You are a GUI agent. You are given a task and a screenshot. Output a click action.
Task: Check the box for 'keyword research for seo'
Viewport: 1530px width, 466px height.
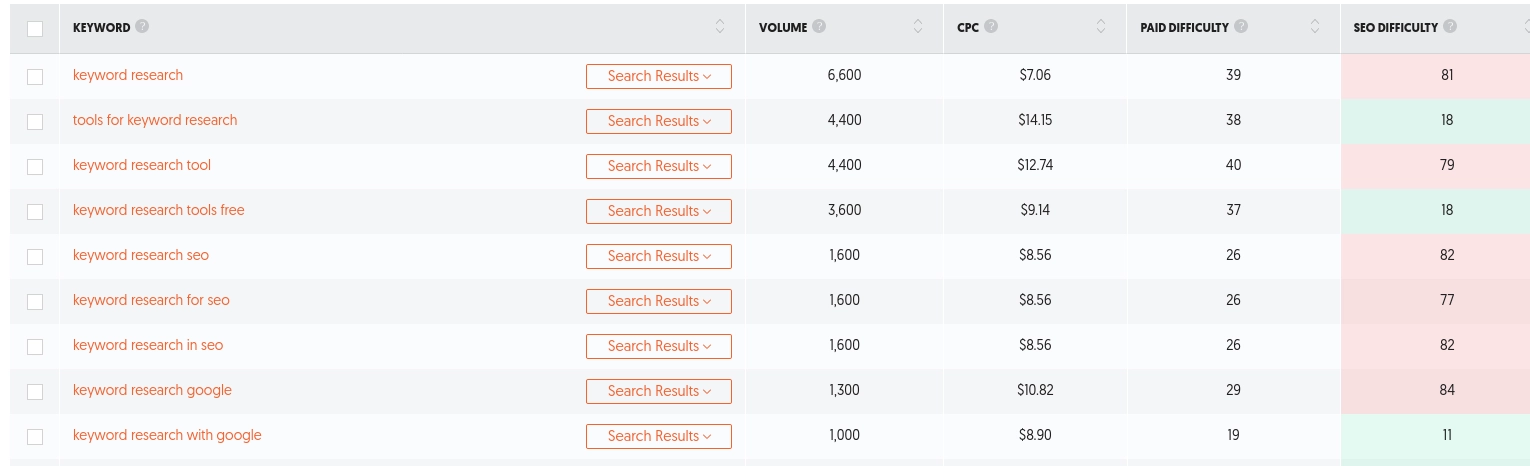coord(35,301)
